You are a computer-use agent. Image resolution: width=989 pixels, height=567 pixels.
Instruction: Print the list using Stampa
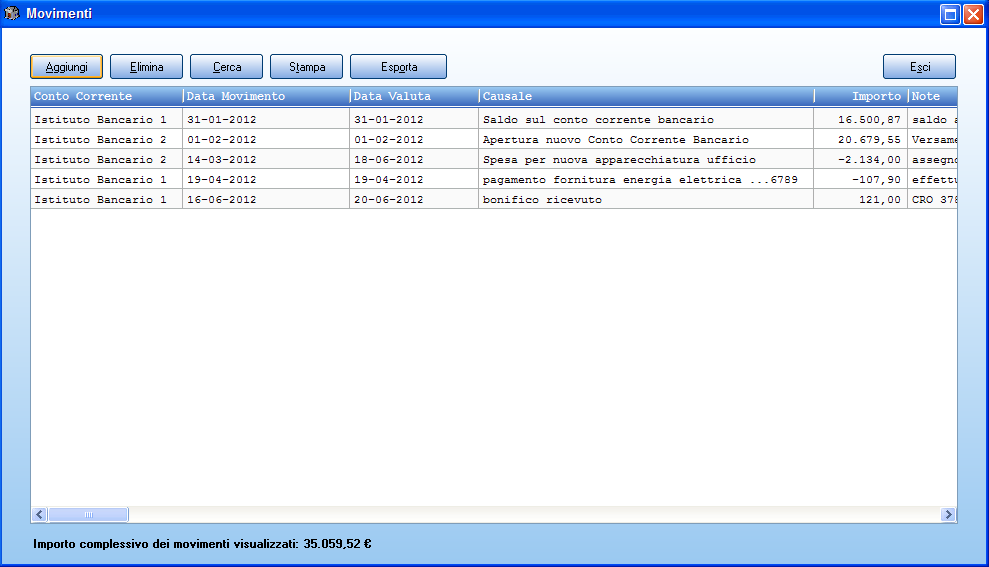(x=307, y=66)
